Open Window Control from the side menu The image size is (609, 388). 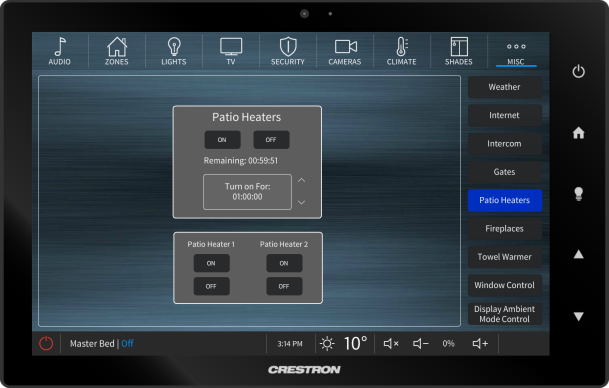pyautogui.click(x=505, y=285)
